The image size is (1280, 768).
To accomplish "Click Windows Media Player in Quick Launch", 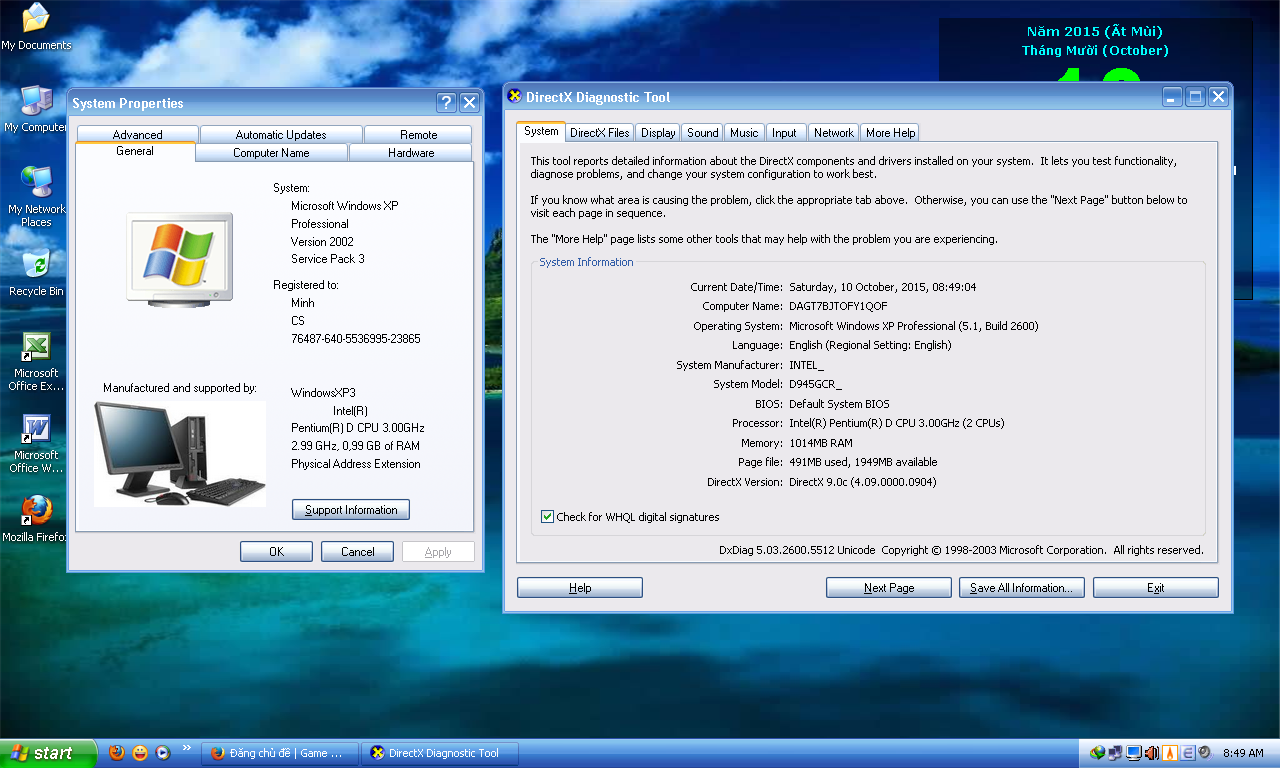I will [x=163, y=753].
